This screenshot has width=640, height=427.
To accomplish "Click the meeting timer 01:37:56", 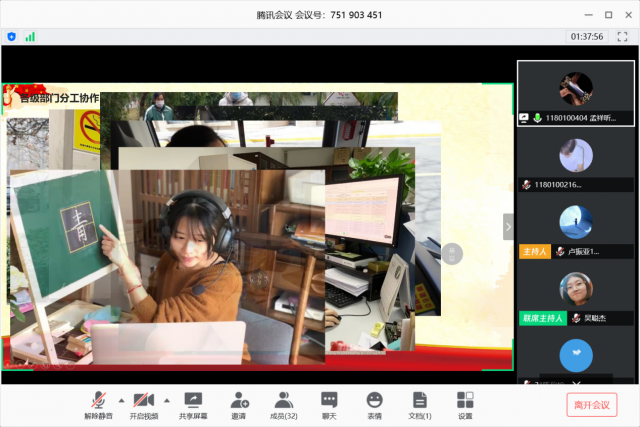I will coord(586,36).
